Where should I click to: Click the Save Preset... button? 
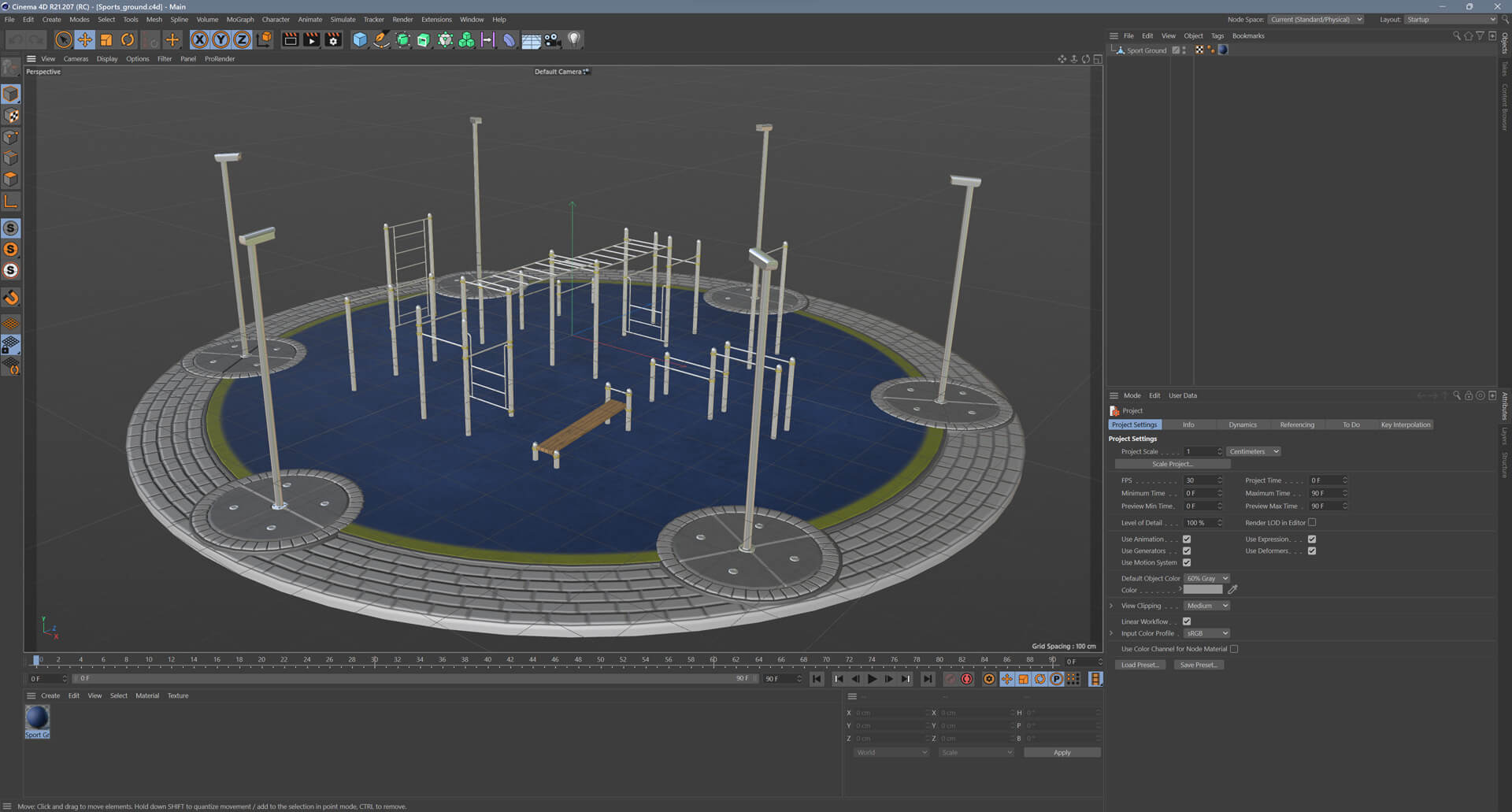[1199, 665]
